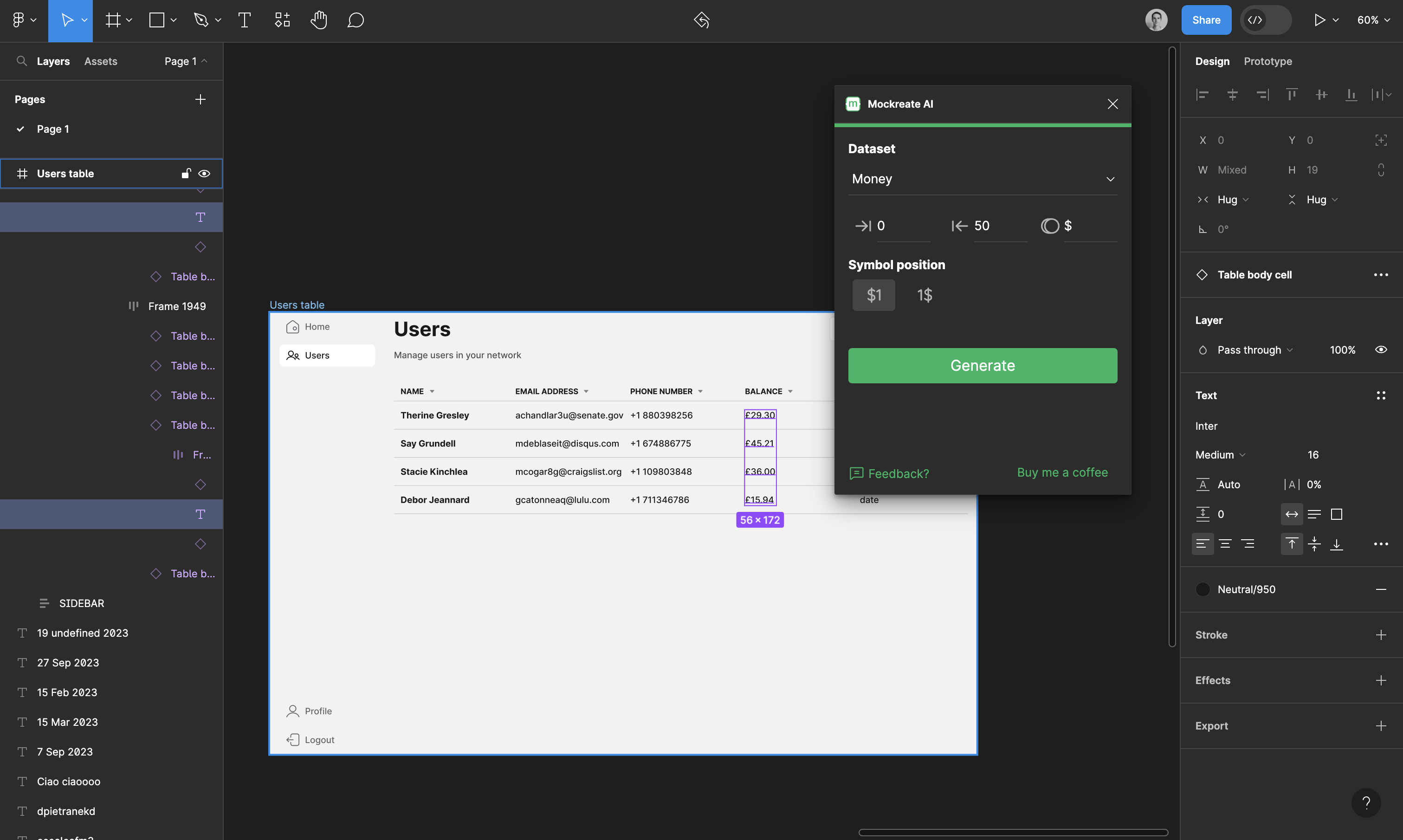The width and height of the screenshot is (1403, 840).
Task: Toggle Dev Mode switch
Action: [1266, 20]
